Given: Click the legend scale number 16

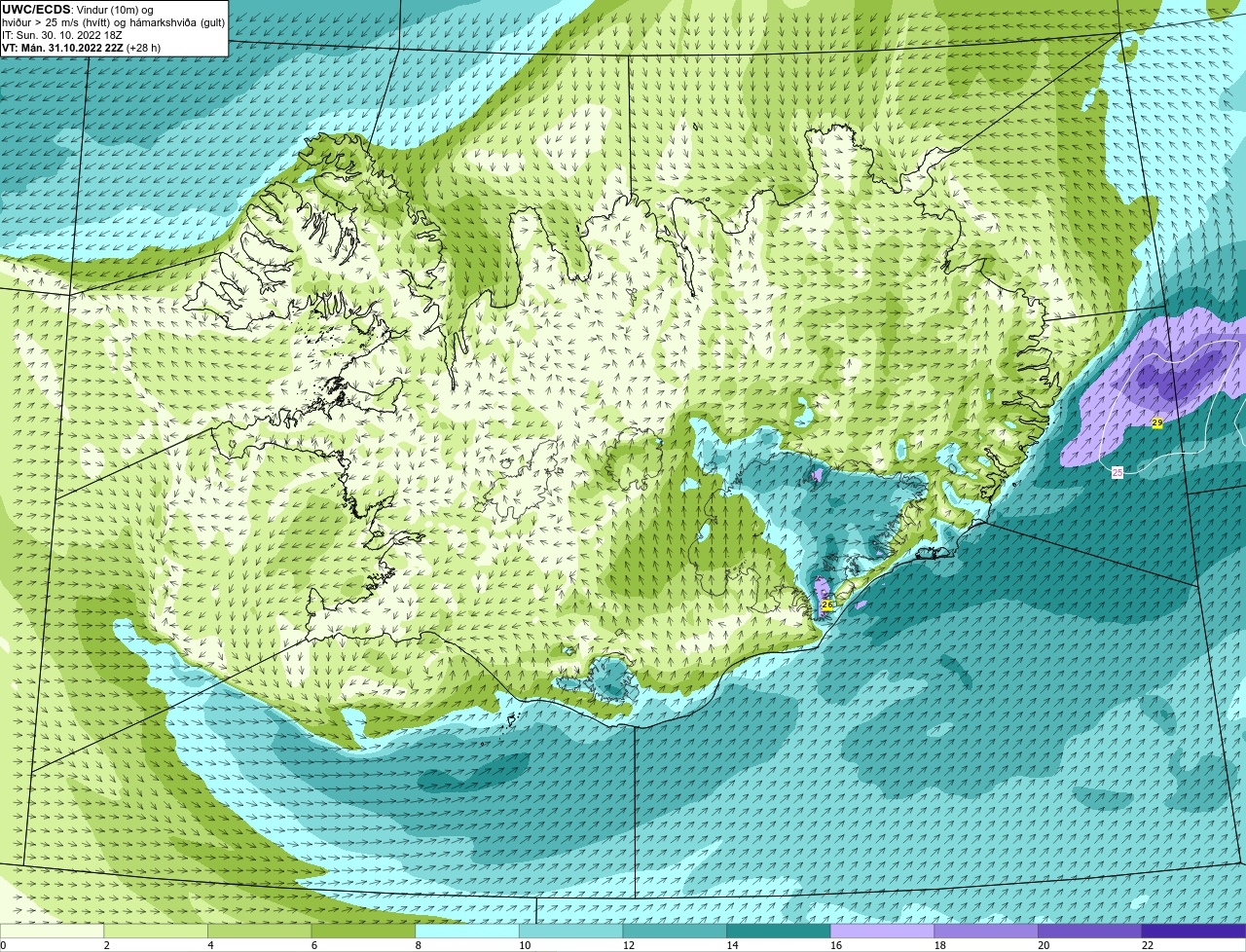Looking at the screenshot, I should tap(836, 945).
